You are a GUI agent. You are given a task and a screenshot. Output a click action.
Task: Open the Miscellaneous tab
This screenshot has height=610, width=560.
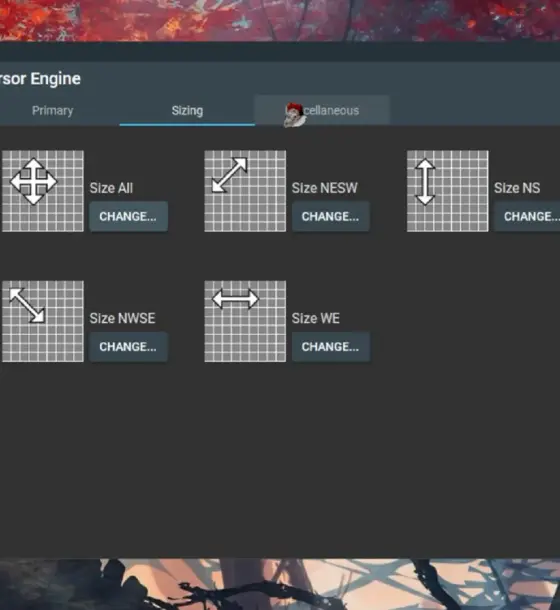[x=322, y=110]
